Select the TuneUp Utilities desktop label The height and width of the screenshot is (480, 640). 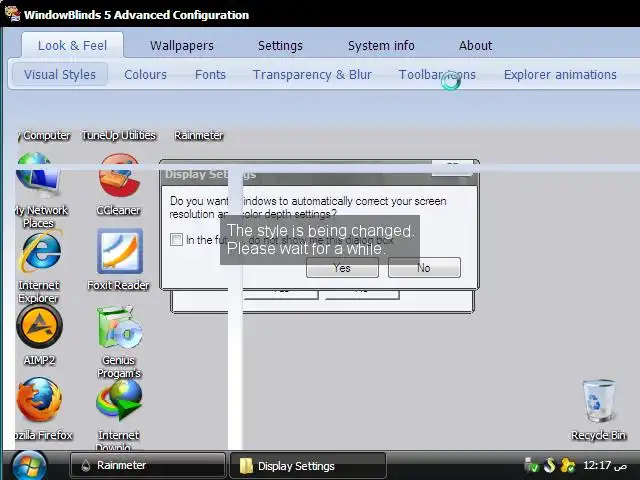119,135
